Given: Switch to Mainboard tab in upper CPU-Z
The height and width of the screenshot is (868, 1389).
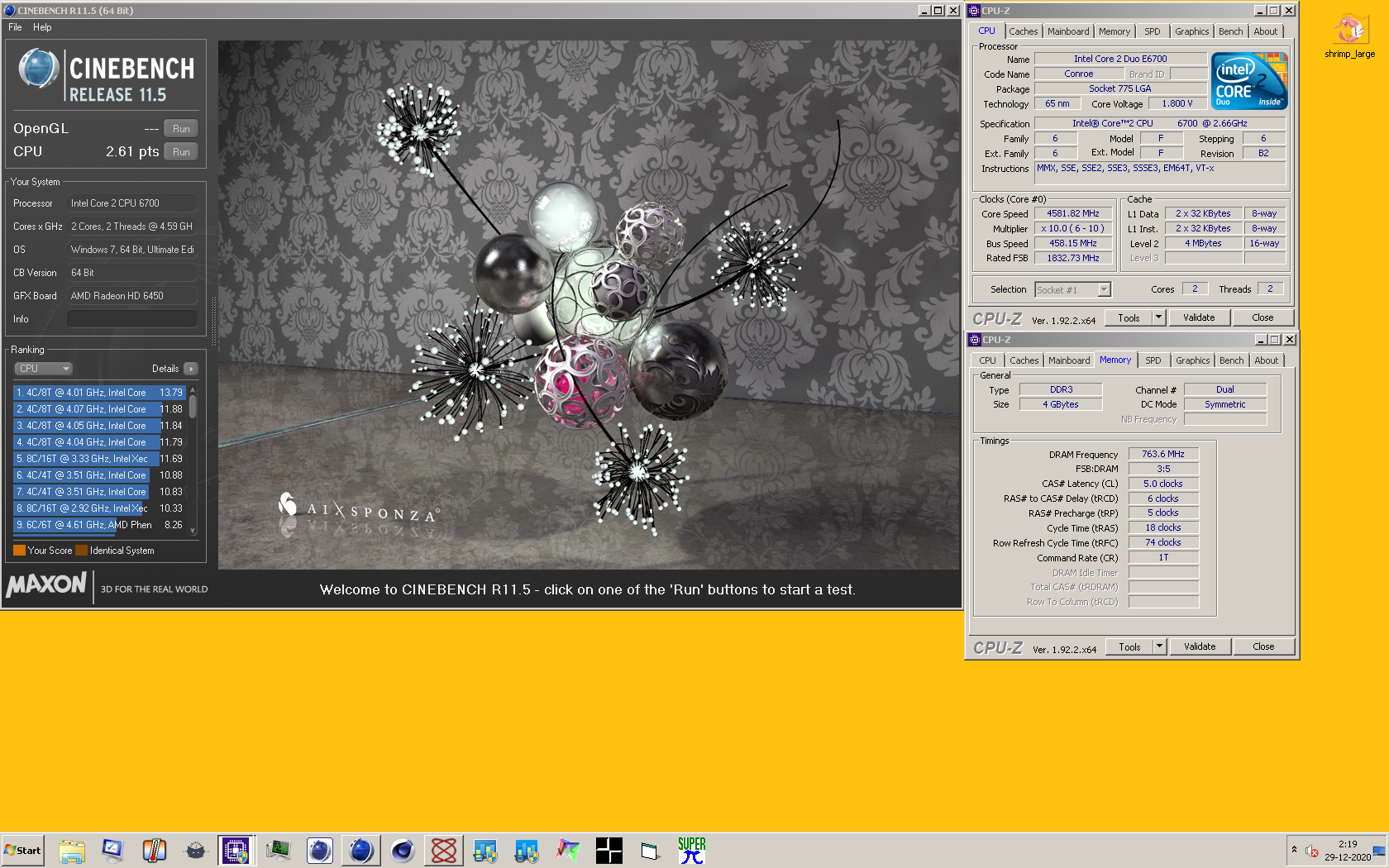Looking at the screenshot, I should click(x=1068, y=31).
